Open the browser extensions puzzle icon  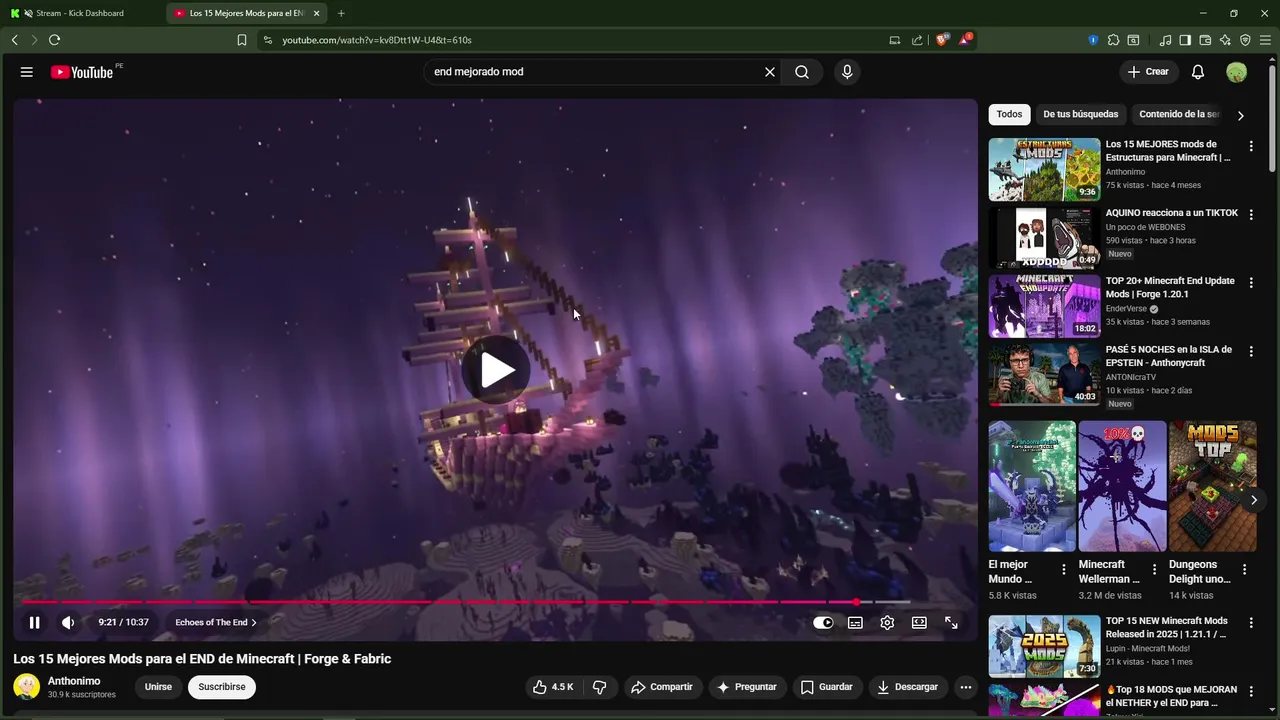click(x=1113, y=40)
